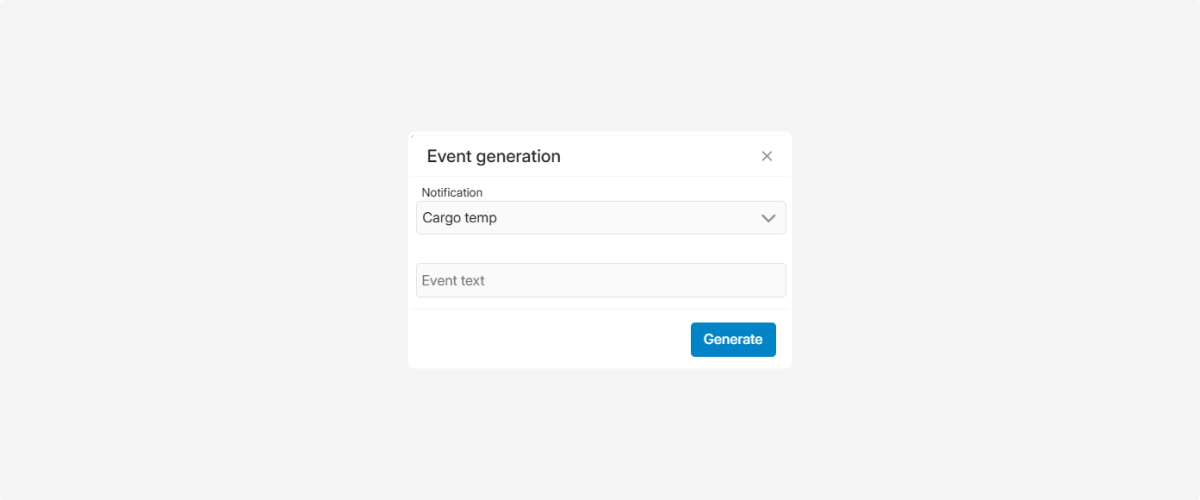Click the empty space below Cargo temp
This screenshot has height=500, width=1200.
pyautogui.click(x=600, y=249)
